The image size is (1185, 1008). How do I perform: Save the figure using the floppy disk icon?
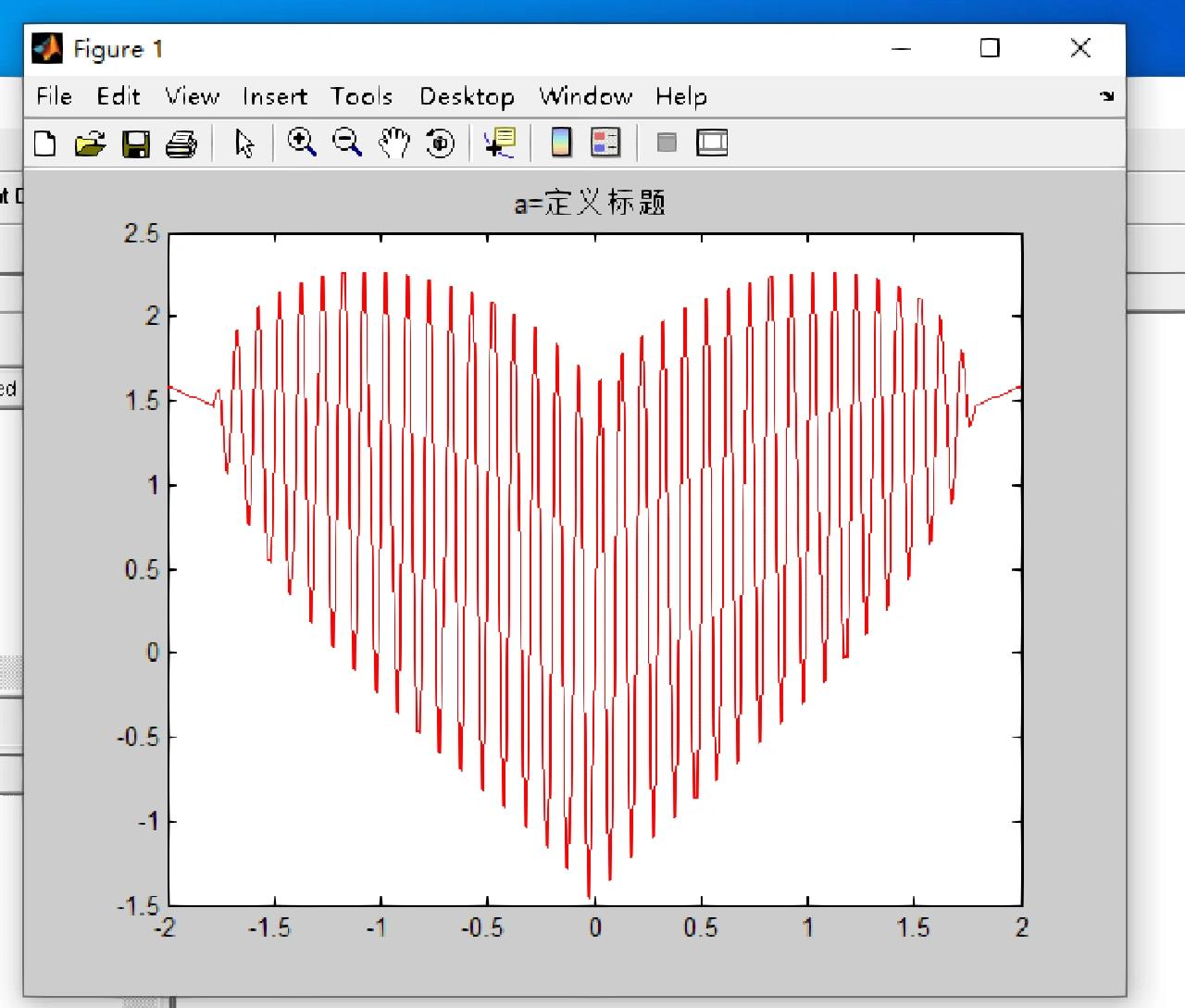(136, 143)
